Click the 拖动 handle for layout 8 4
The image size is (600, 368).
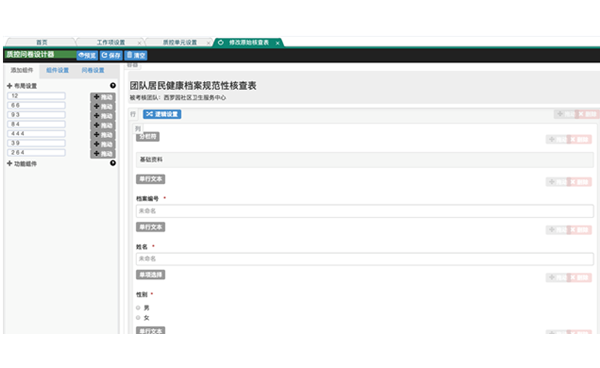tap(103, 125)
